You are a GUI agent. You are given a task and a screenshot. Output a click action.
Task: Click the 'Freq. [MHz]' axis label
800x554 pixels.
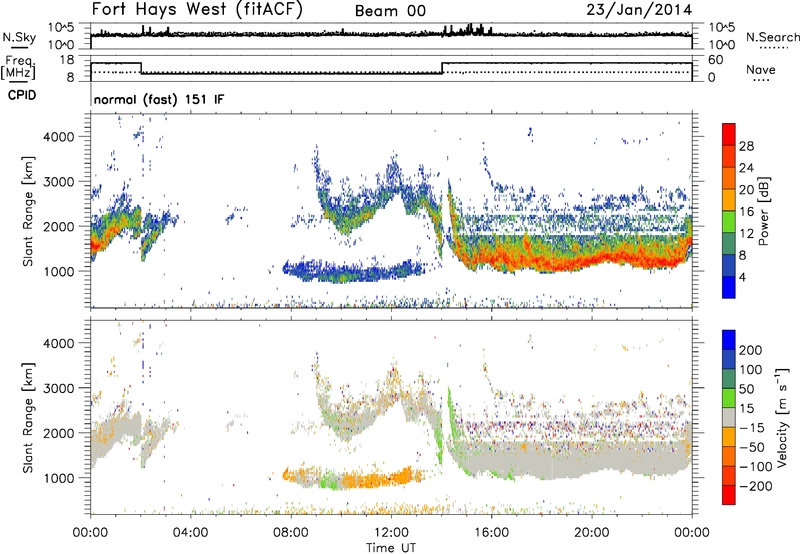coord(18,68)
